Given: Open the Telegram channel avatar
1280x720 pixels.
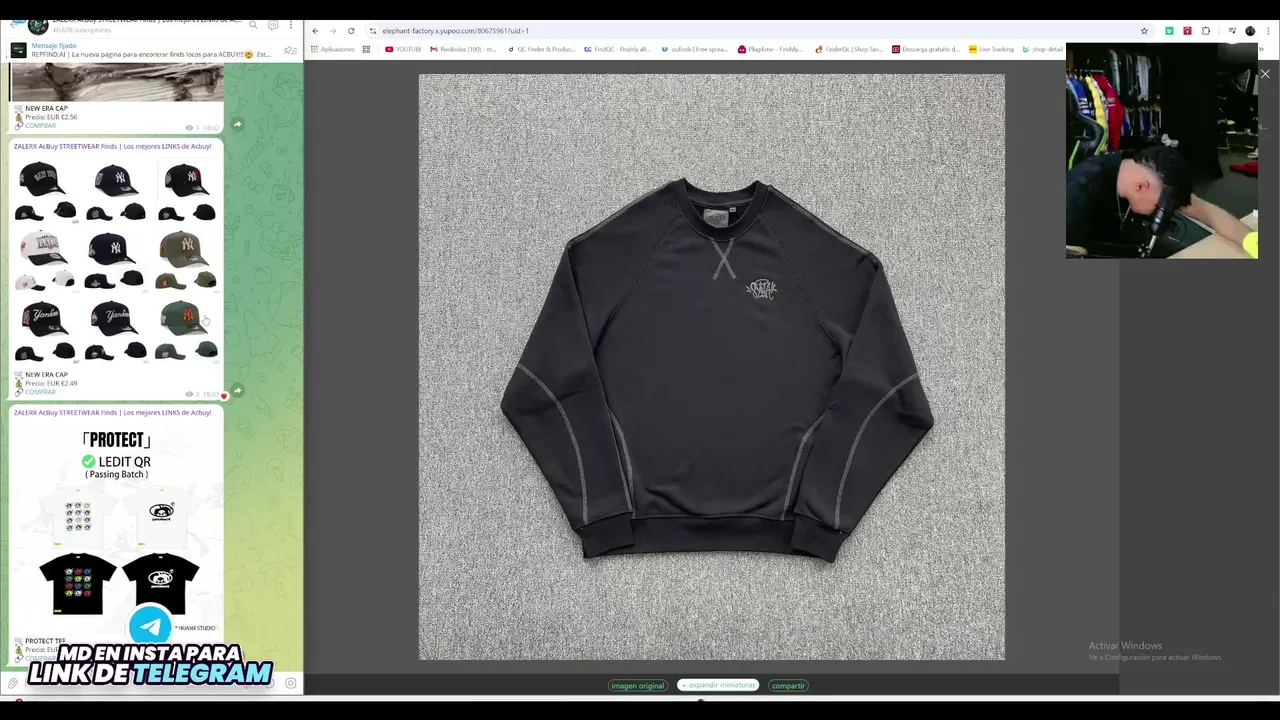Looking at the screenshot, I should tap(38, 24).
